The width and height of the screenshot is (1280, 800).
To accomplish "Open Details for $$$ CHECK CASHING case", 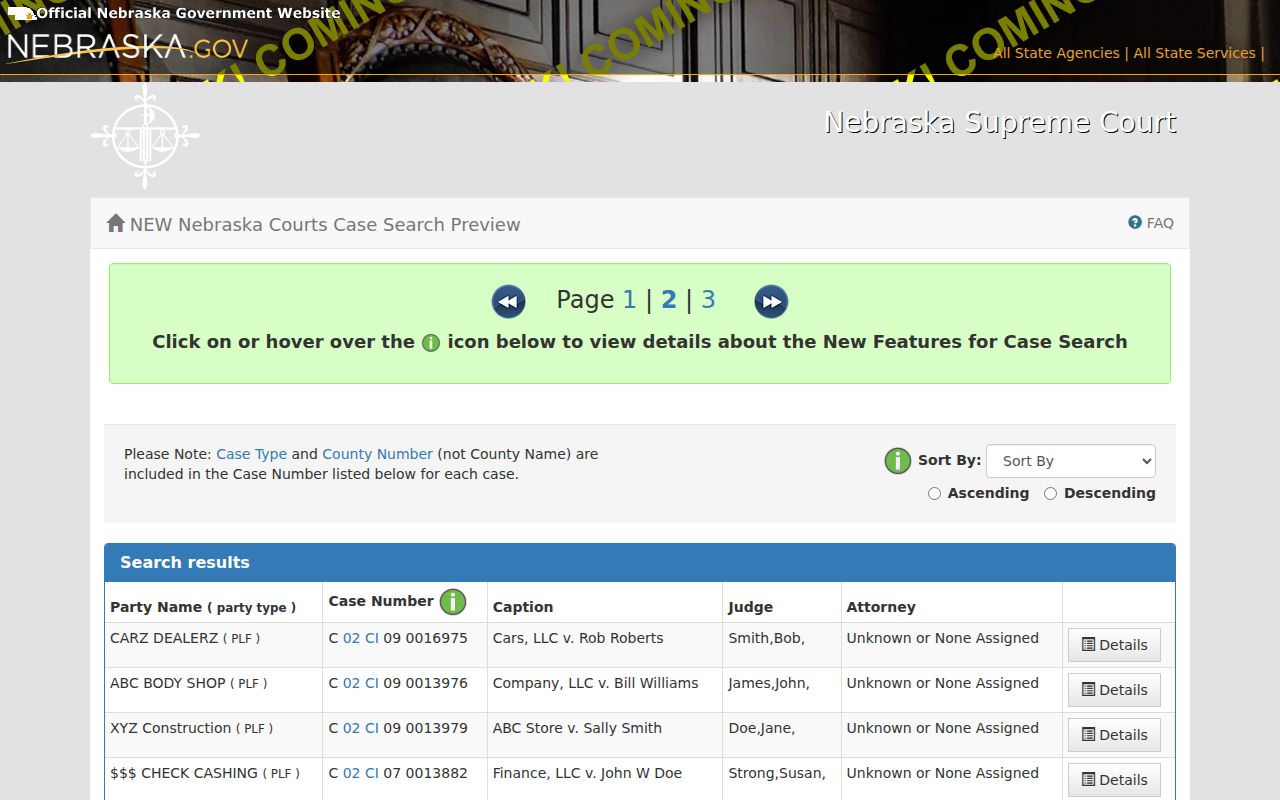I will pos(1114,780).
